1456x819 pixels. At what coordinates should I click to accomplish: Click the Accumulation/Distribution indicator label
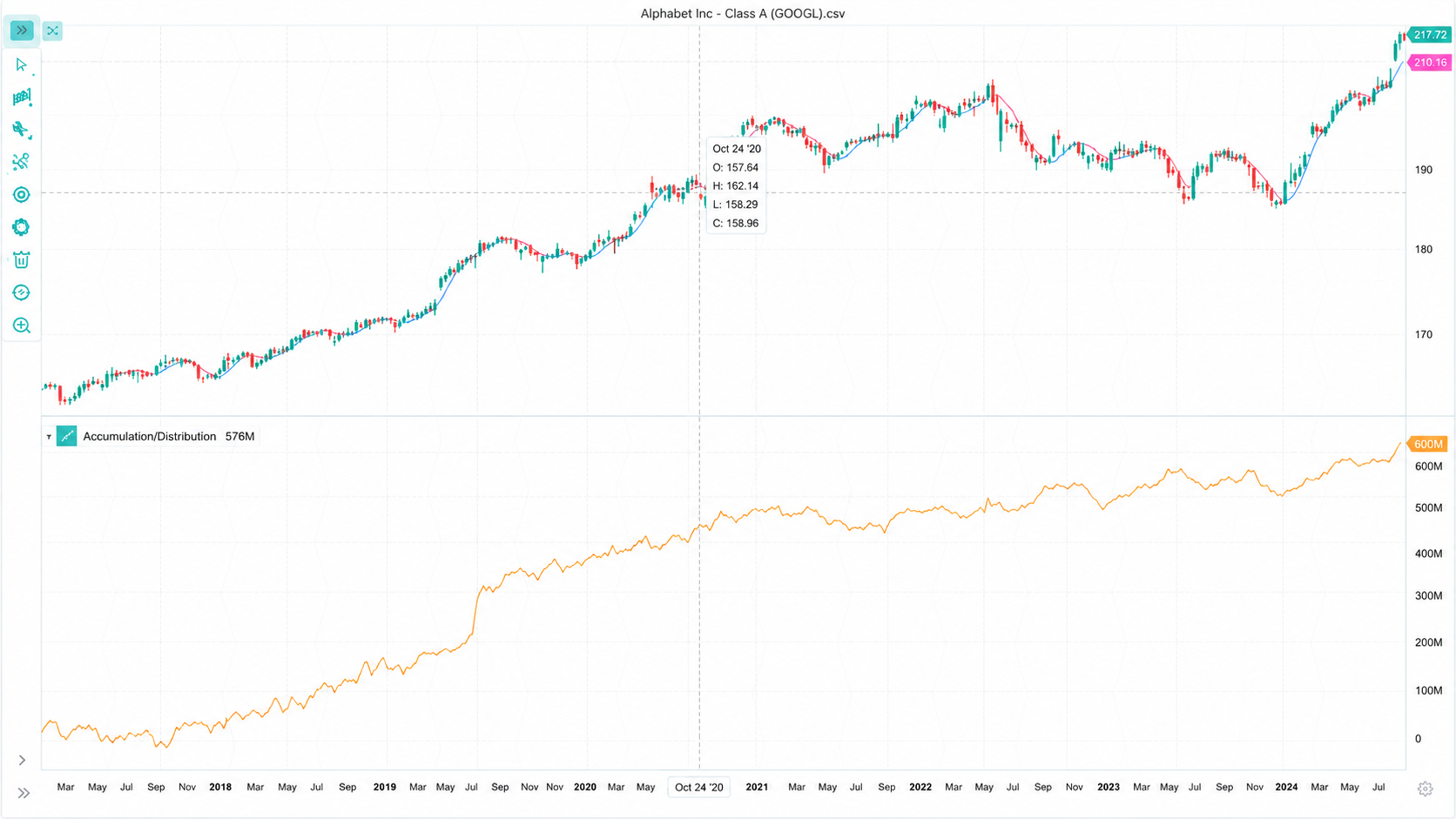click(150, 436)
